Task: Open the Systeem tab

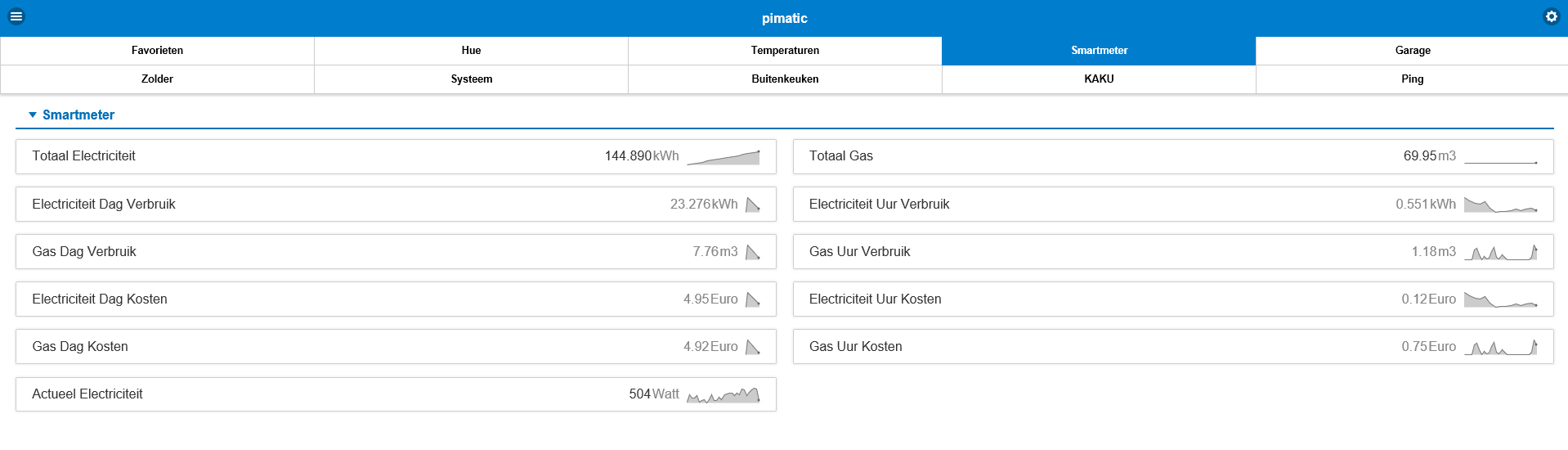Action: tap(471, 79)
